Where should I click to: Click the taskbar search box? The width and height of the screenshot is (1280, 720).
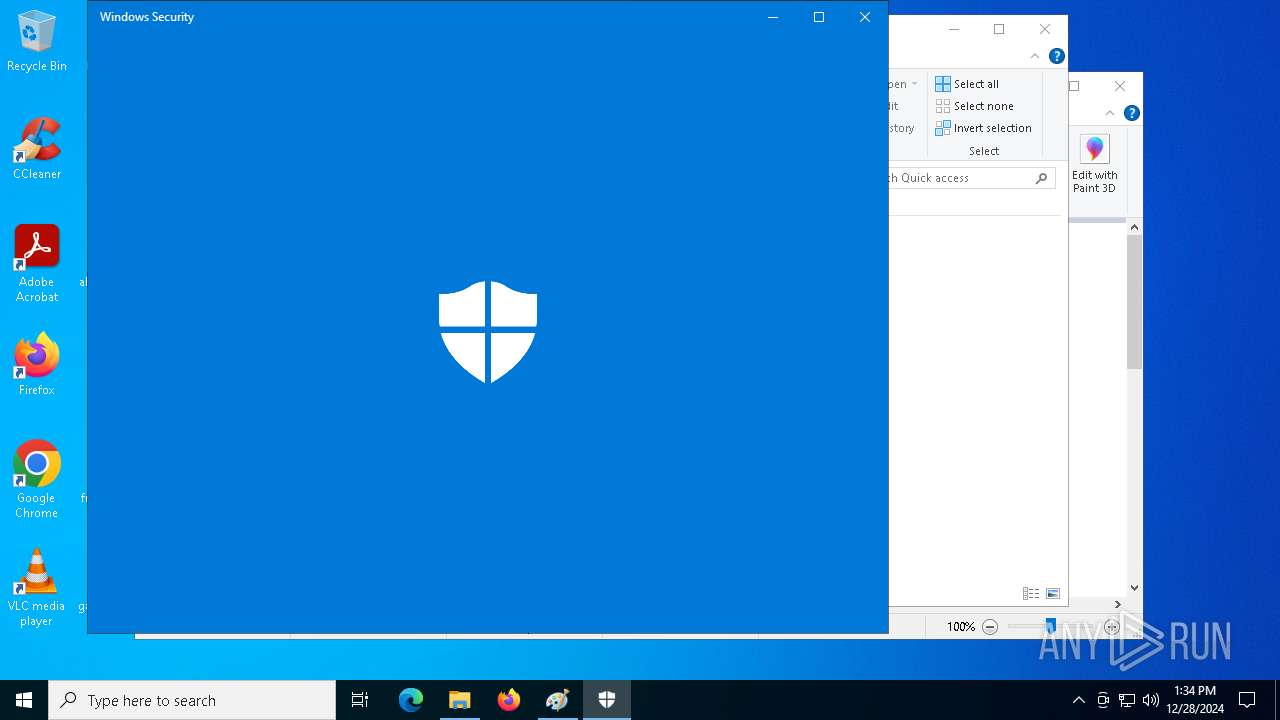192,700
